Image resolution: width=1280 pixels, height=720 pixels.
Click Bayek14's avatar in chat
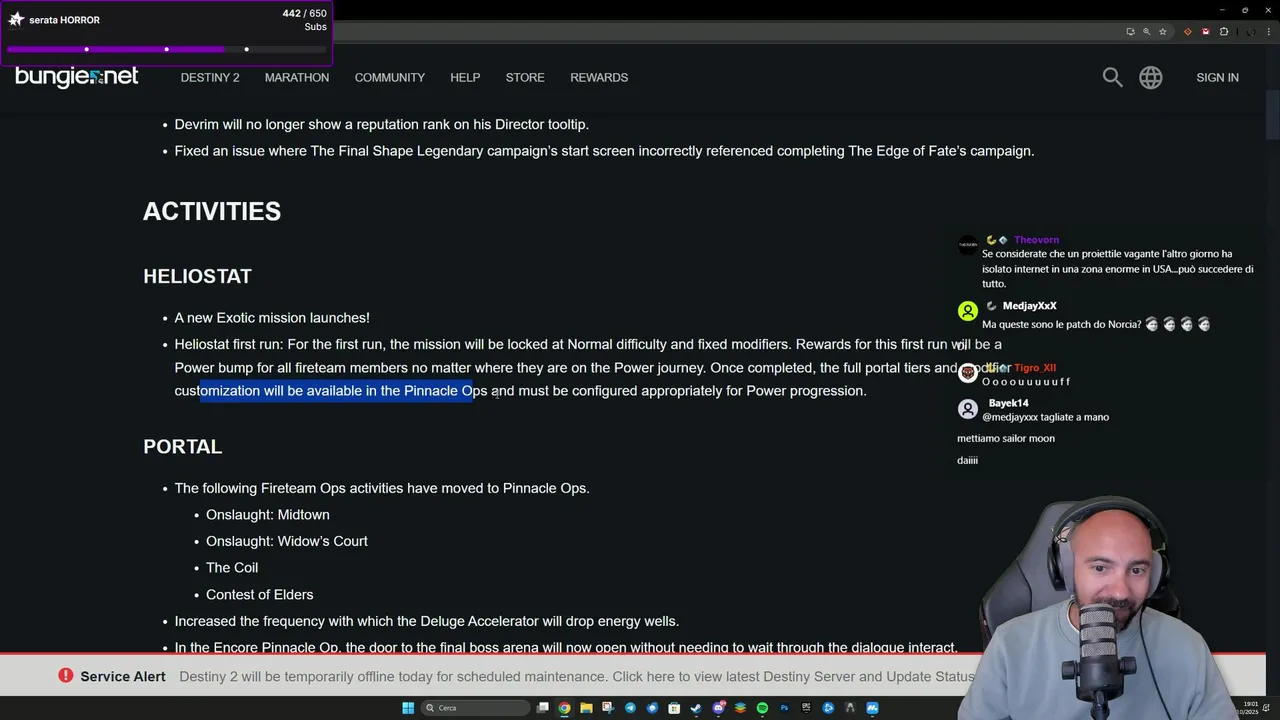click(x=967, y=409)
